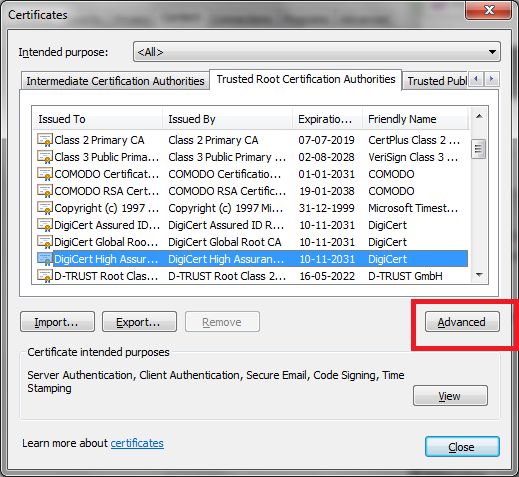
Task: Click the Microsoft Timest... friendly name
Action: [x=413, y=208]
